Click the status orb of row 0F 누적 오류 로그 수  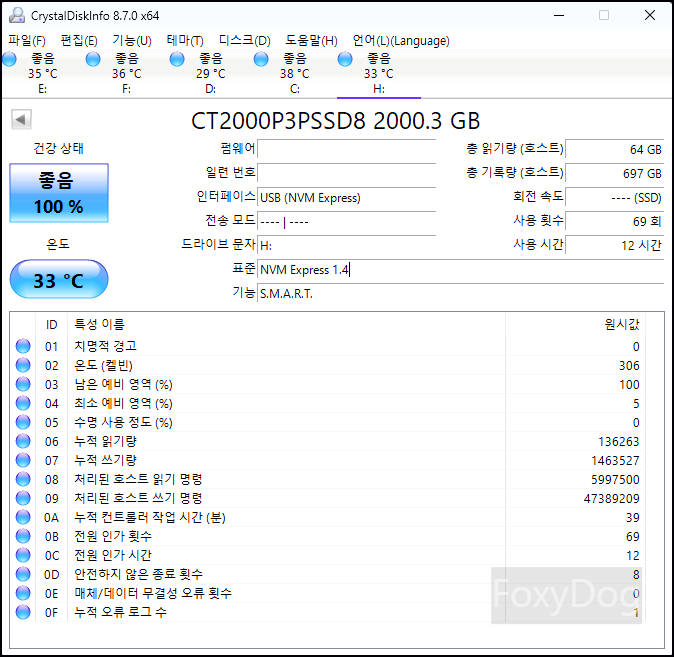pos(23,612)
